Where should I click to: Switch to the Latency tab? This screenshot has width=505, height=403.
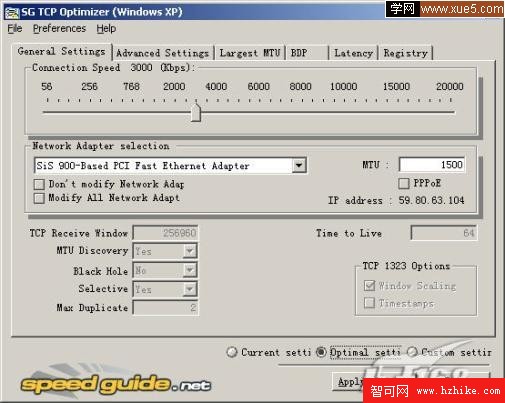[354, 53]
